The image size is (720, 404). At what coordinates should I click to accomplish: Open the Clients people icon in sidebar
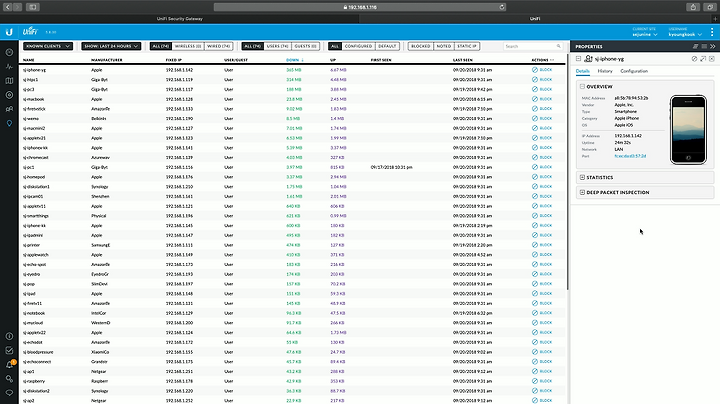coord(9,109)
